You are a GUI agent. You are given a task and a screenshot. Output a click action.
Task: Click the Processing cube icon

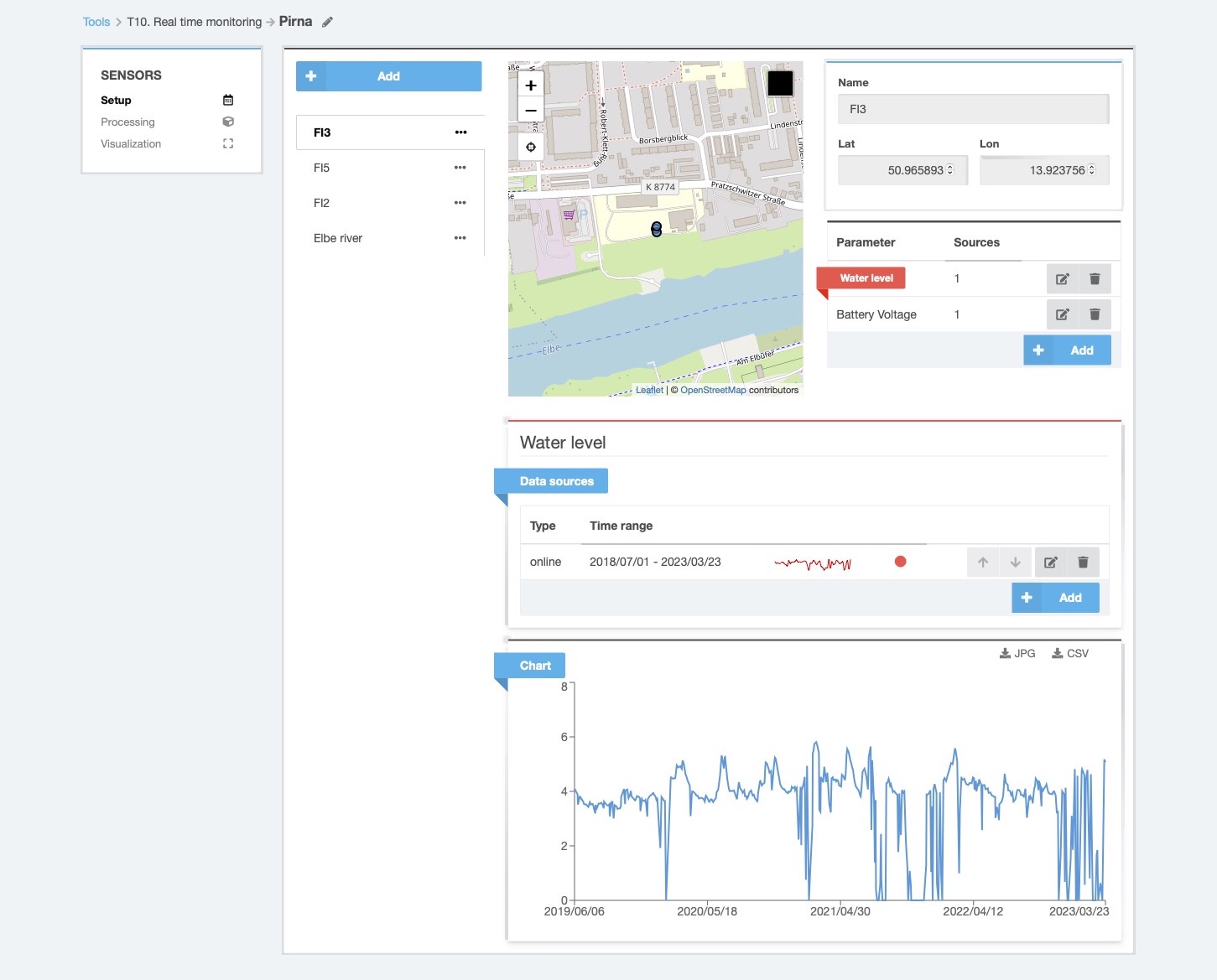[227, 122]
